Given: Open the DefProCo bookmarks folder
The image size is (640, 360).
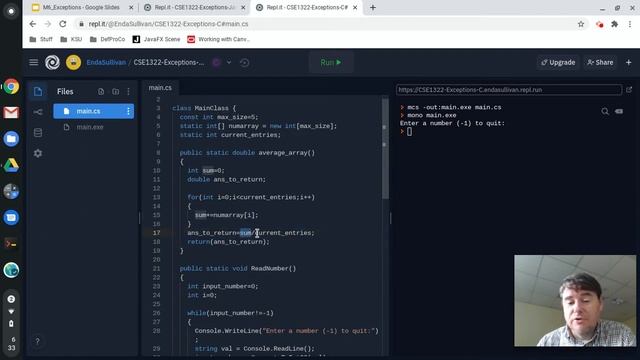Looking at the screenshot, I should click(107, 39).
